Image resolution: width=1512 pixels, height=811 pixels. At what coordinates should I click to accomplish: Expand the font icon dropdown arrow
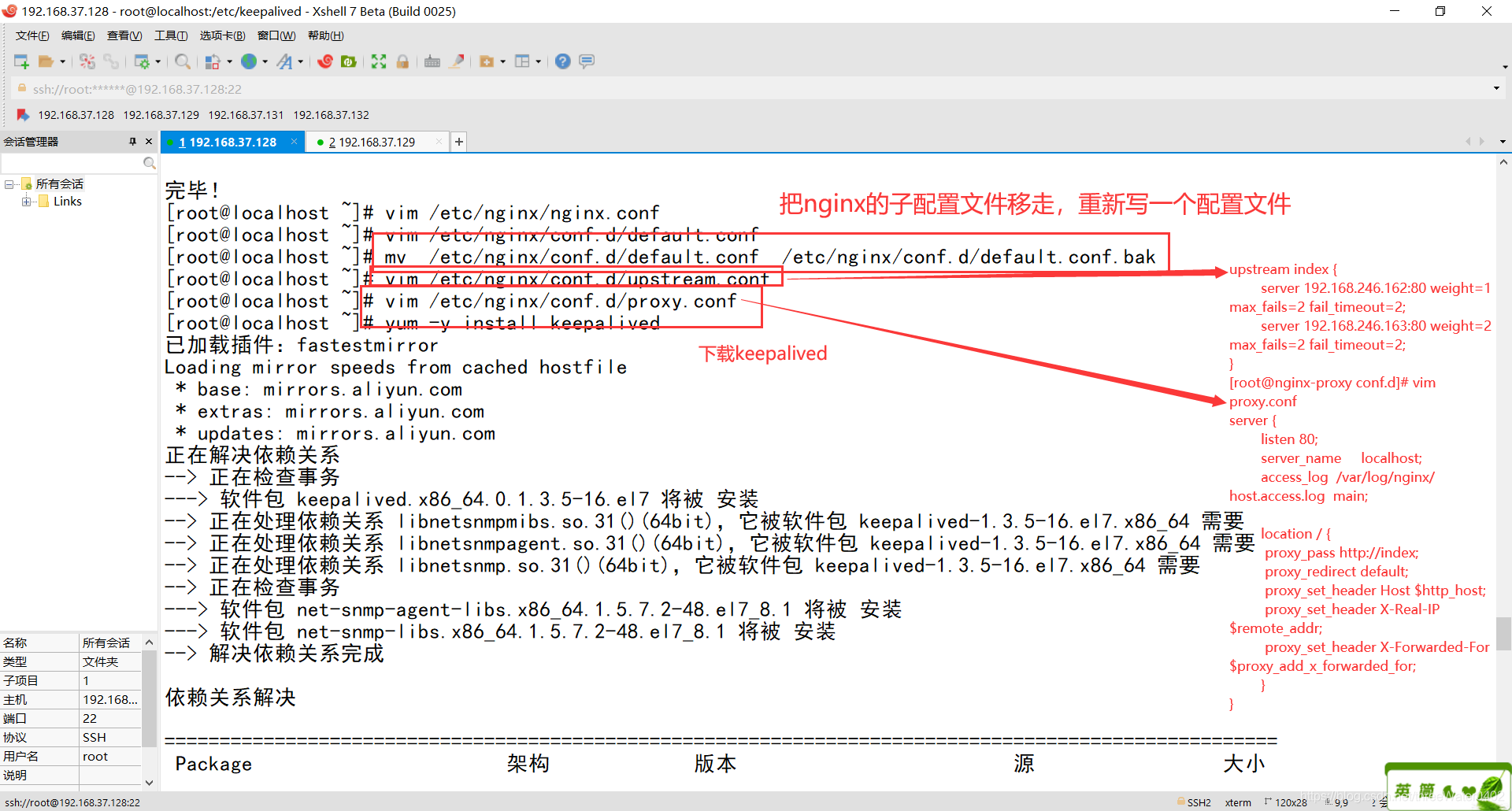[301, 61]
